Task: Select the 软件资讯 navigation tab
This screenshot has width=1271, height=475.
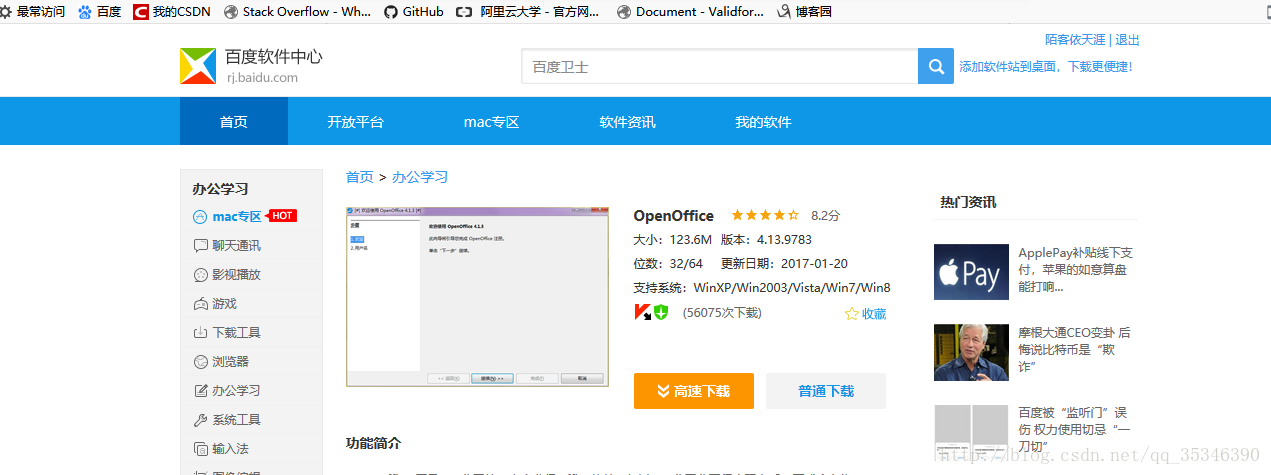Action: point(628,122)
